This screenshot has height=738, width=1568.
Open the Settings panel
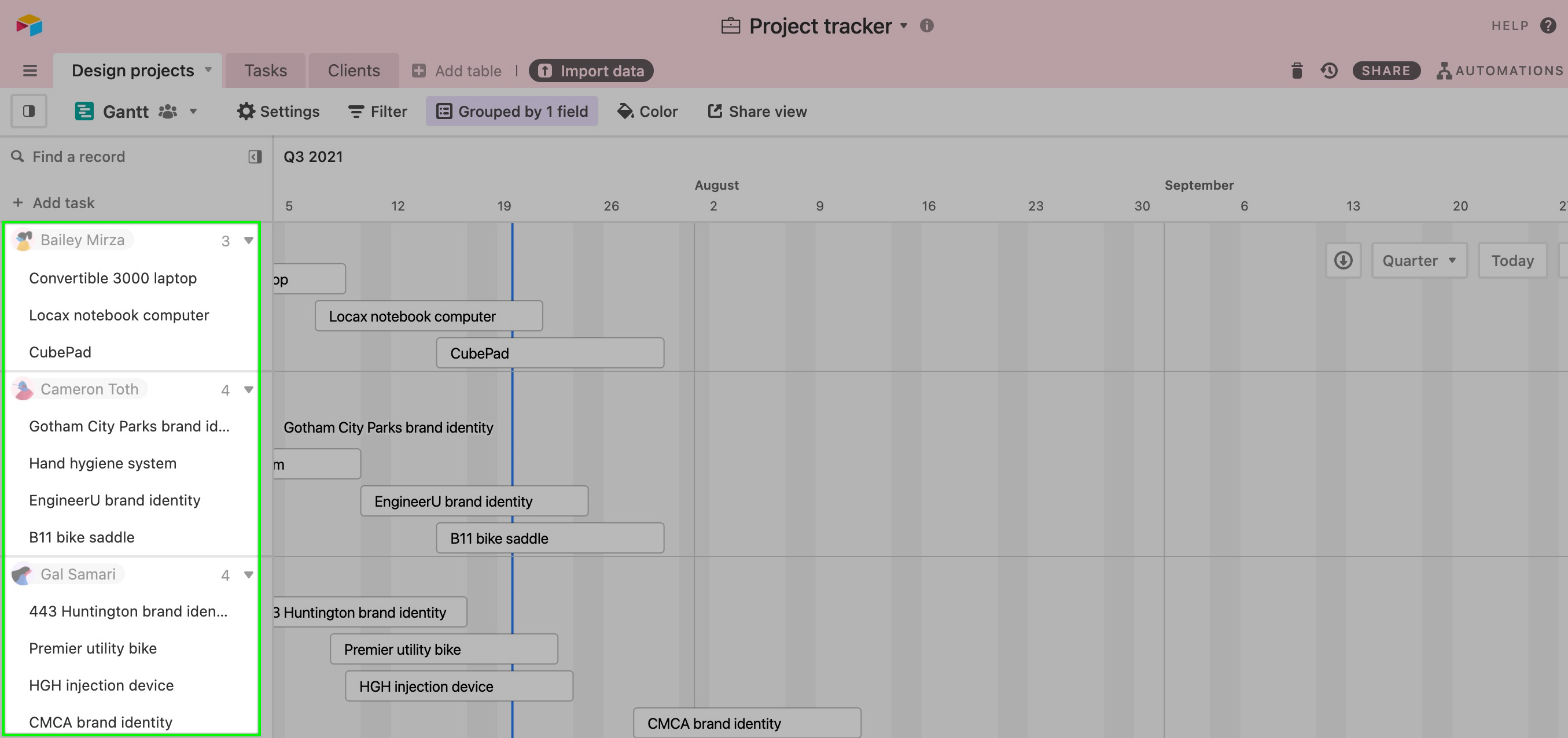(279, 110)
